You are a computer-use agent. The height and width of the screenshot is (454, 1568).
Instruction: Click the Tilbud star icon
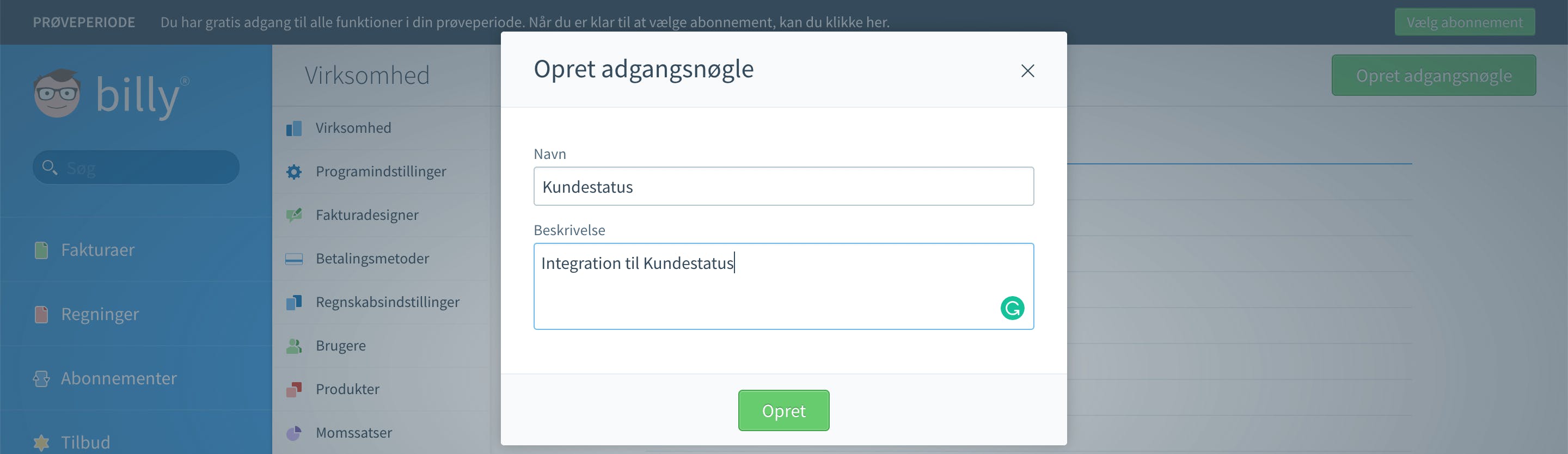[x=41, y=443]
